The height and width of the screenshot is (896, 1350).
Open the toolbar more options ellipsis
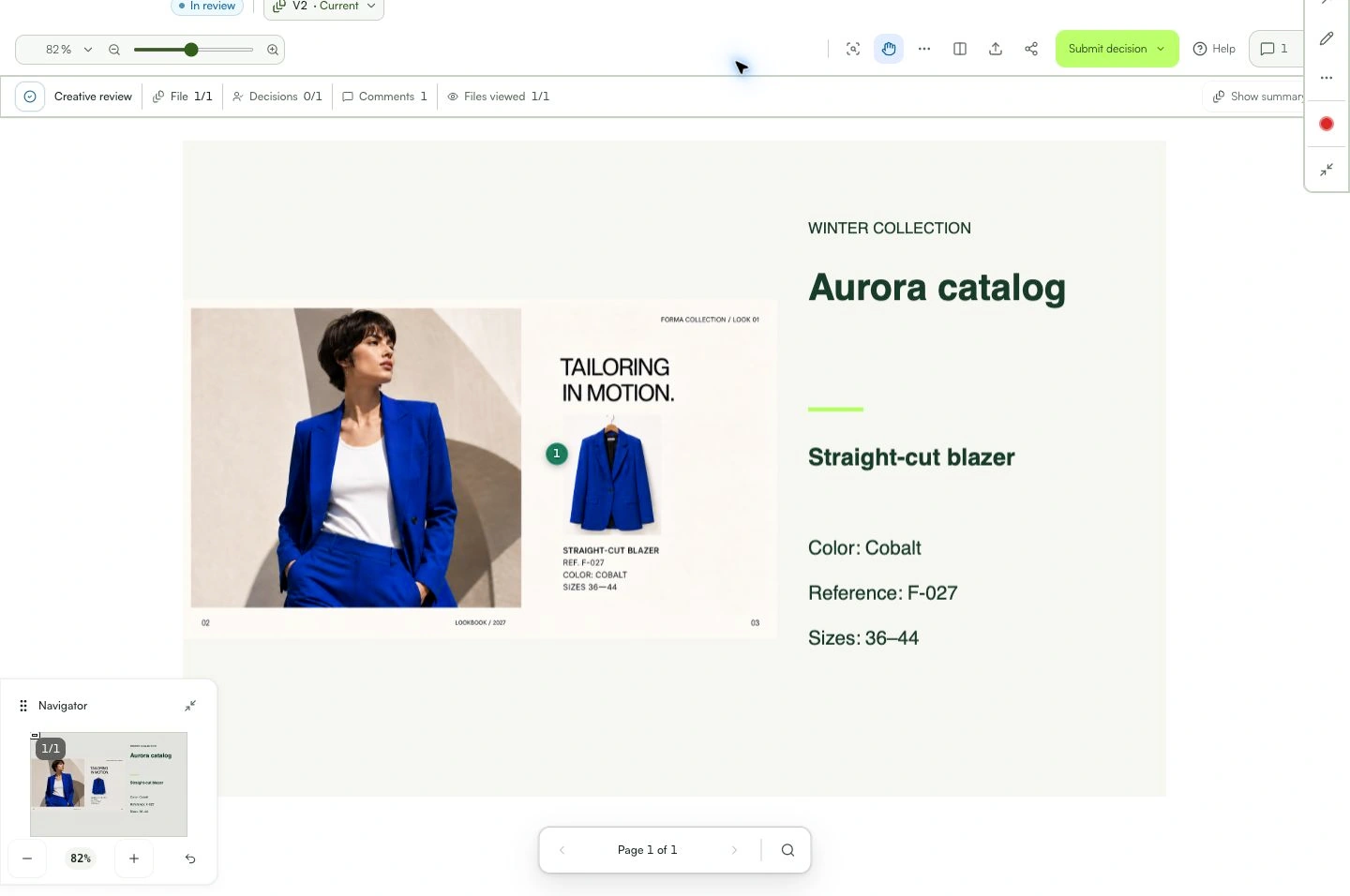tap(924, 49)
